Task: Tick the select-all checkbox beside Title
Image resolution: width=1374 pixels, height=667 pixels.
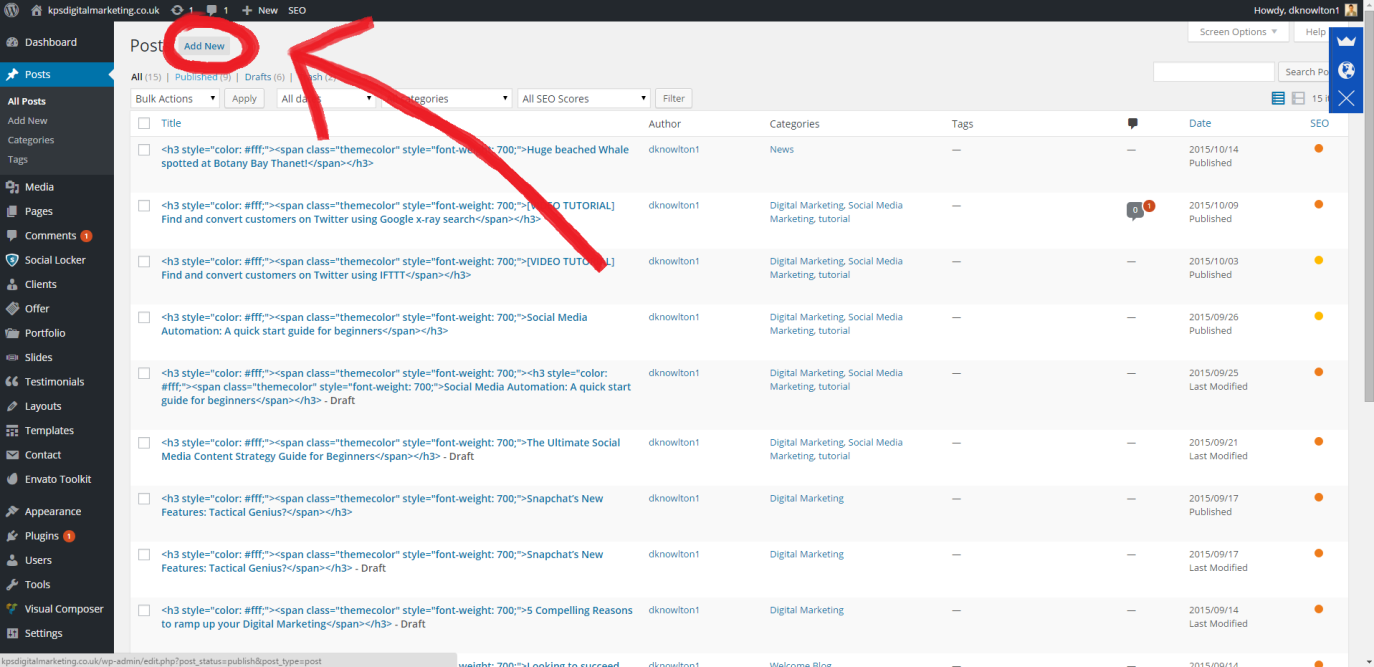Action: pyautogui.click(x=144, y=124)
